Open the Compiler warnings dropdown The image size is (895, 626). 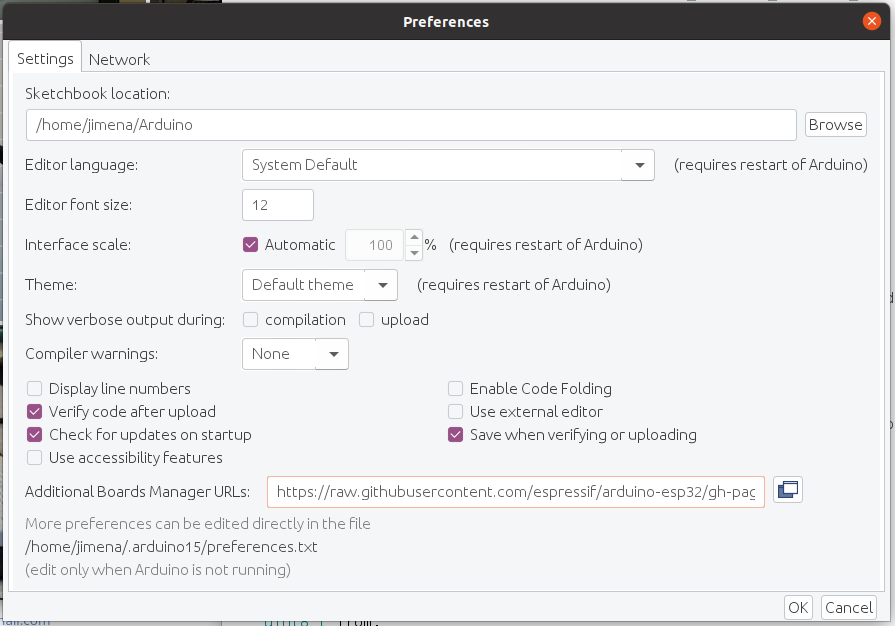coord(295,354)
